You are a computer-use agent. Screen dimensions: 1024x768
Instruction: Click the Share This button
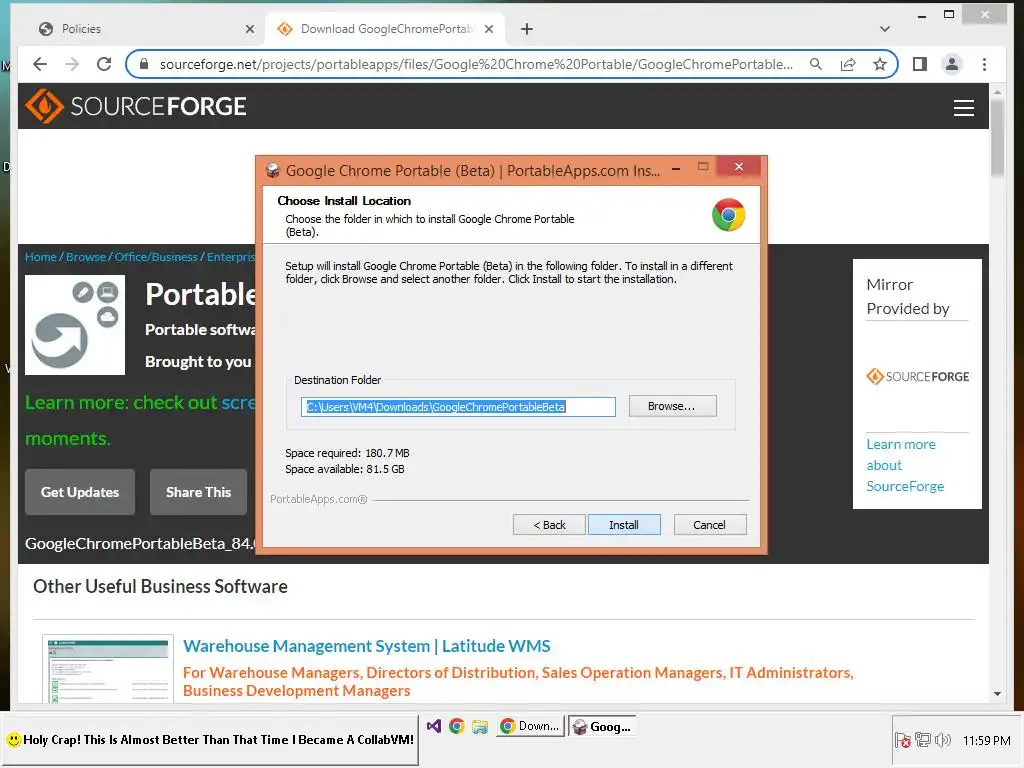pyautogui.click(x=199, y=492)
